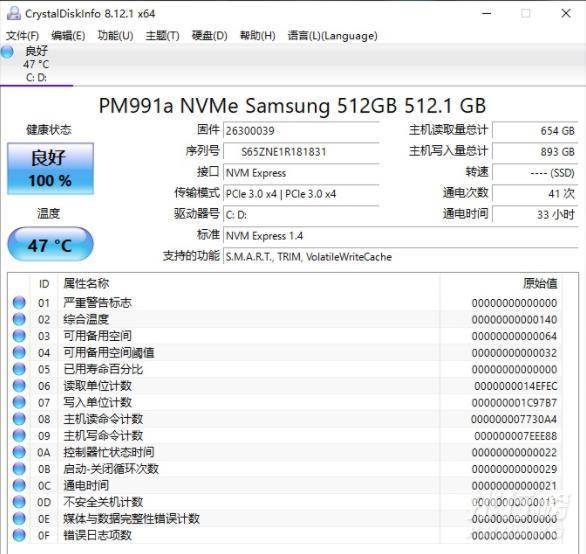The height and width of the screenshot is (554, 586).
Task: Click the serial number field S65ZNE1R181831
Action: click(x=301, y=152)
